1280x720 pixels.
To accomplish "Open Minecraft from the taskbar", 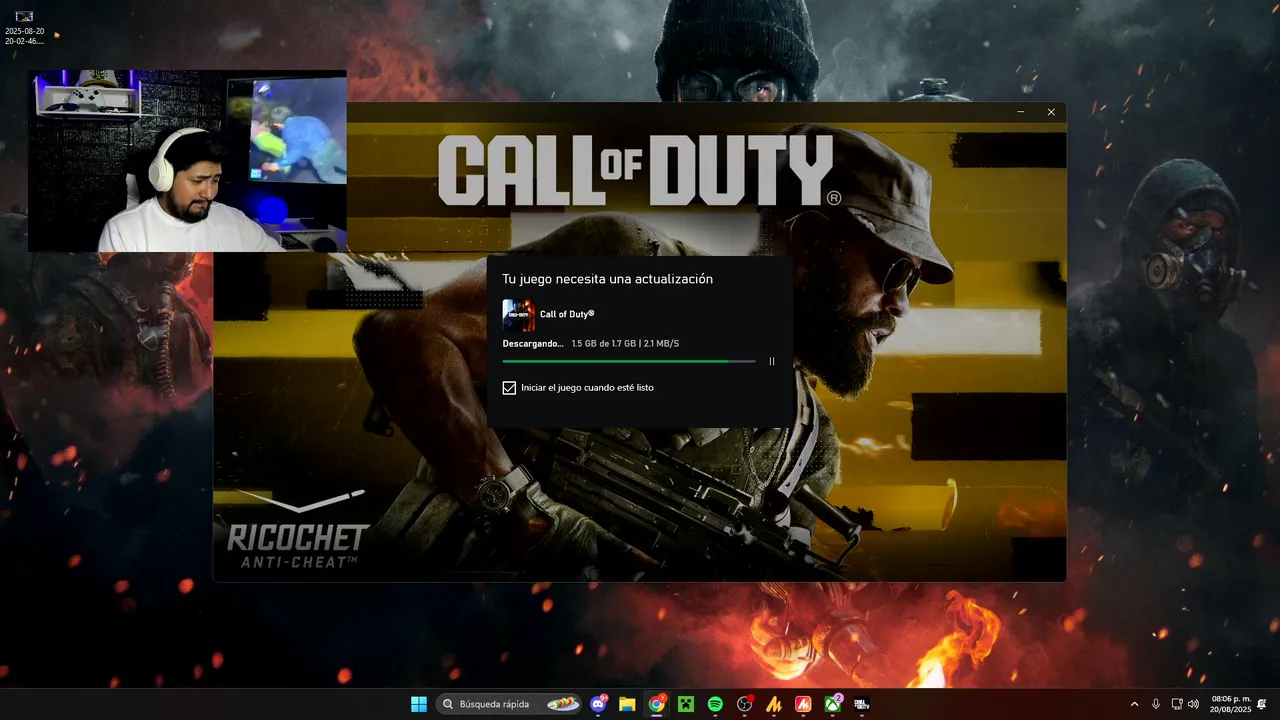I will tap(685, 704).
